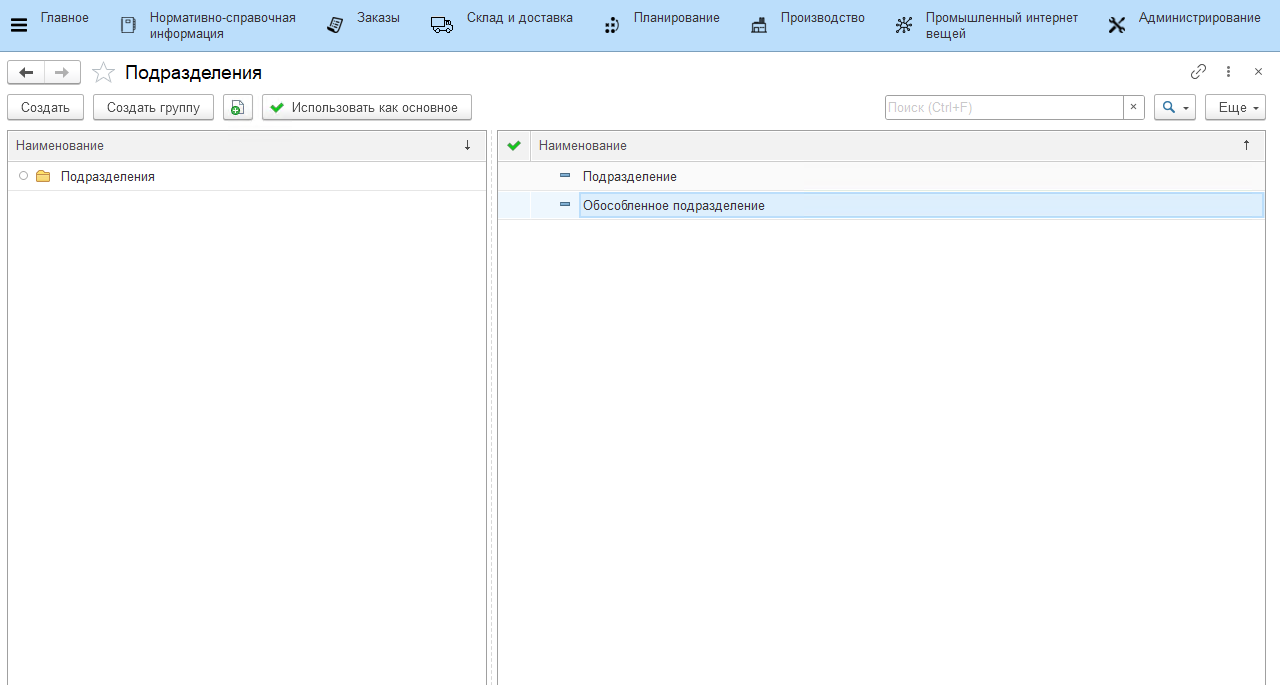1280x685 pixels.
Task: Click the forward navigation arrow
Action: 62,72
